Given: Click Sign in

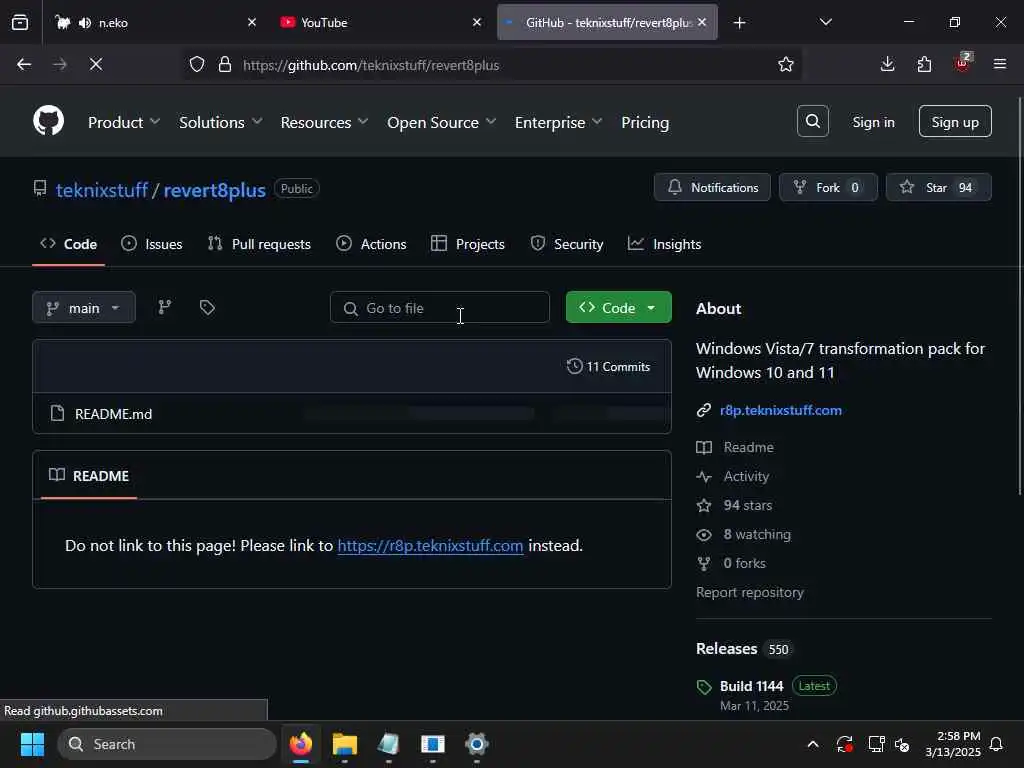Looking at the screenshot, I should 873,122.
